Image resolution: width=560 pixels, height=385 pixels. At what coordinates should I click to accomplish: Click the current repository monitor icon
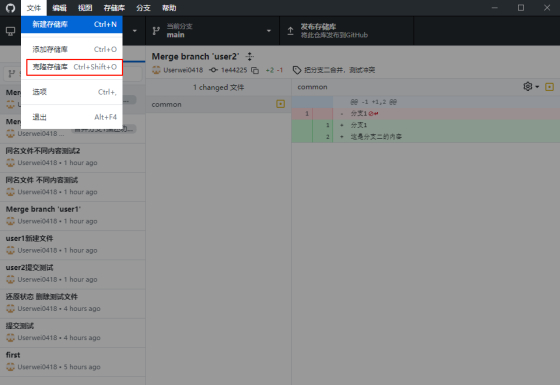pos(10,31)
